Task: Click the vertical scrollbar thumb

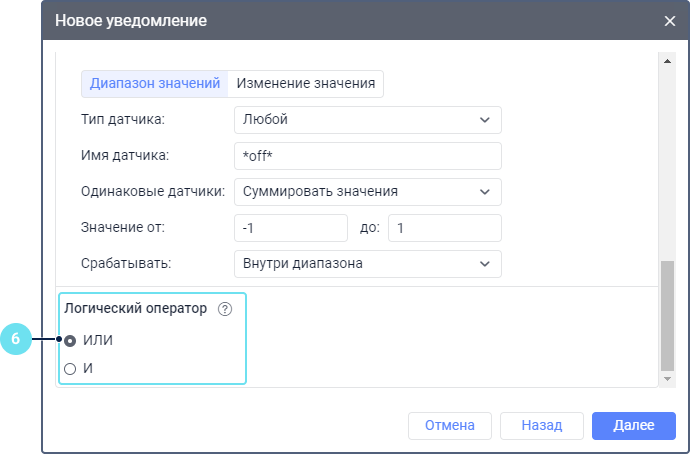Action: (x=668, y=315)
